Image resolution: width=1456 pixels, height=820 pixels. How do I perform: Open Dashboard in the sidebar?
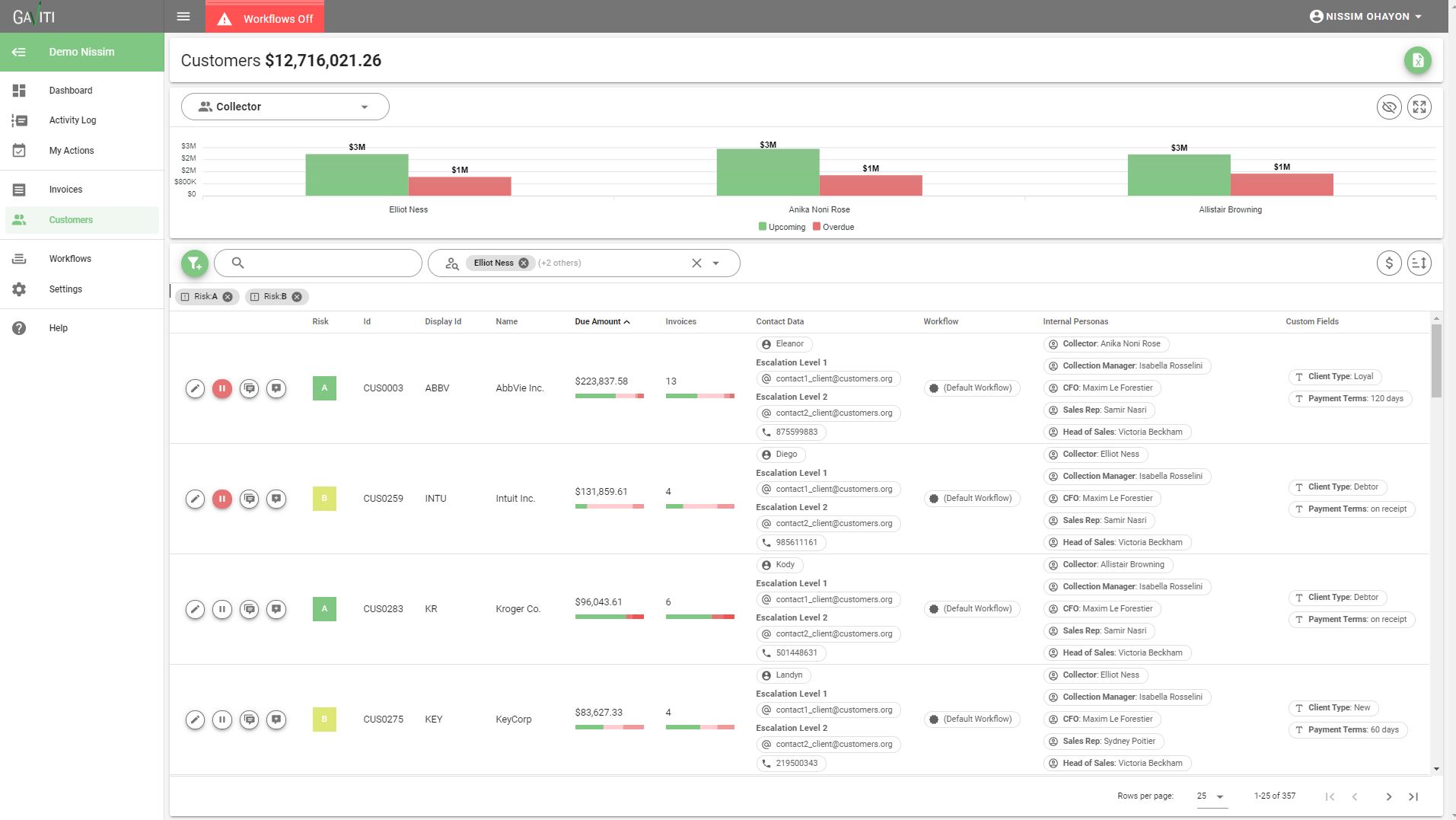pyautogui.click(x=82, y=91)
